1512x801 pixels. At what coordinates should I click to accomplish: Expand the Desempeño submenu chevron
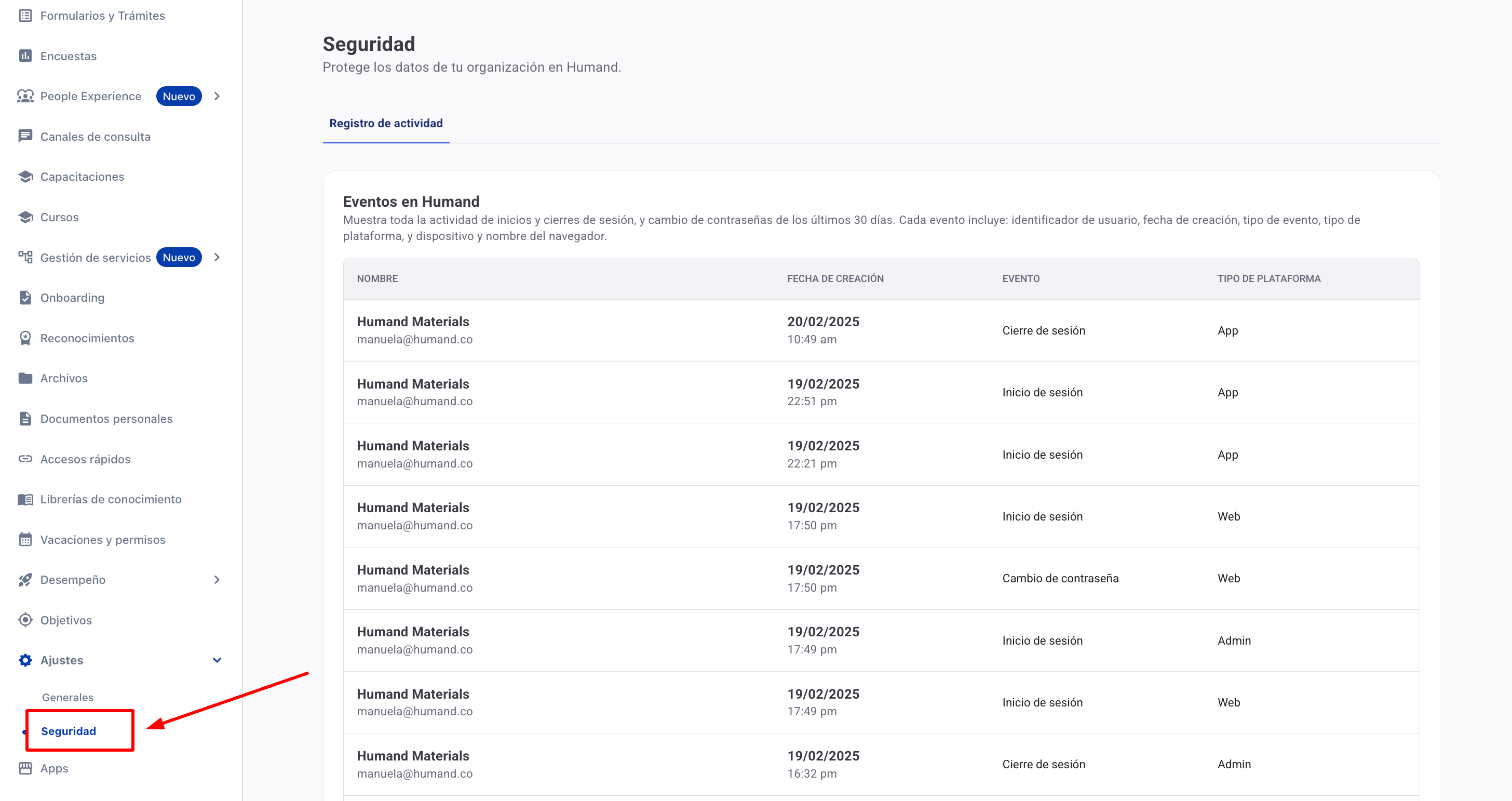click(x=217, y=580)
